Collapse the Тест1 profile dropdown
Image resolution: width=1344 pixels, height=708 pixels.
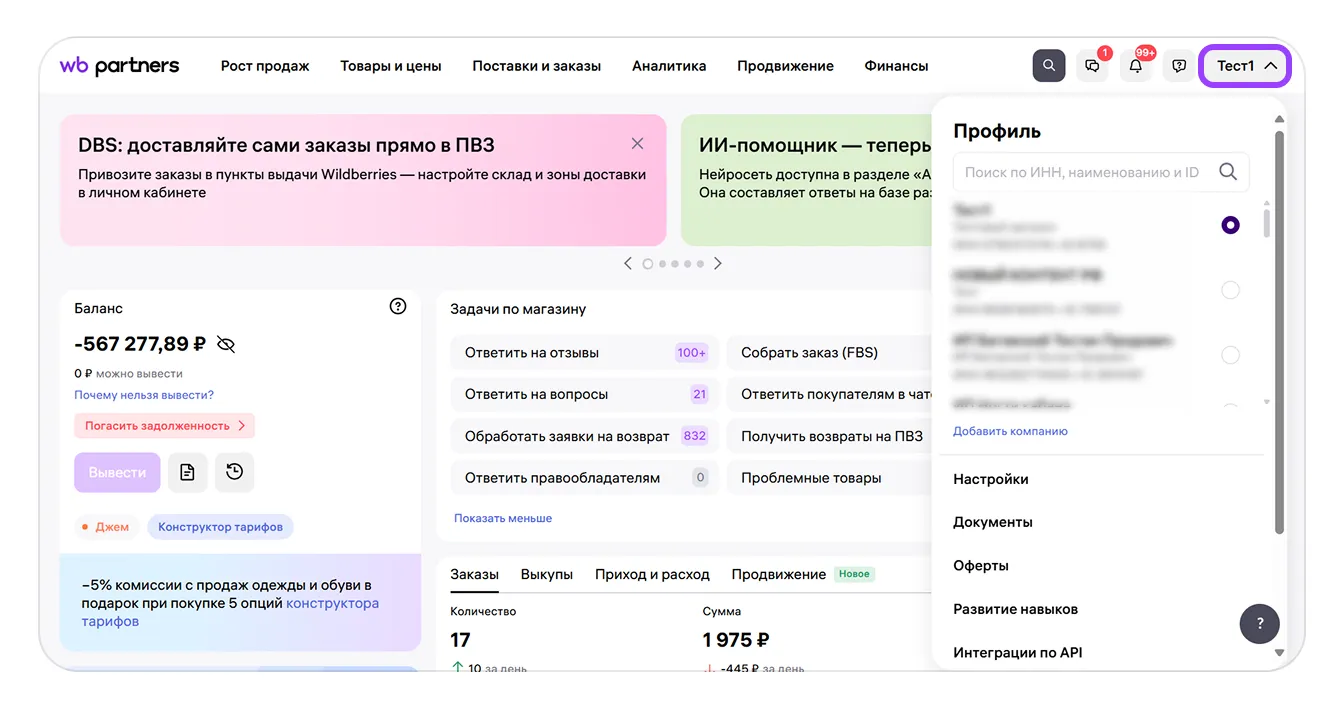click(1246, 66)
